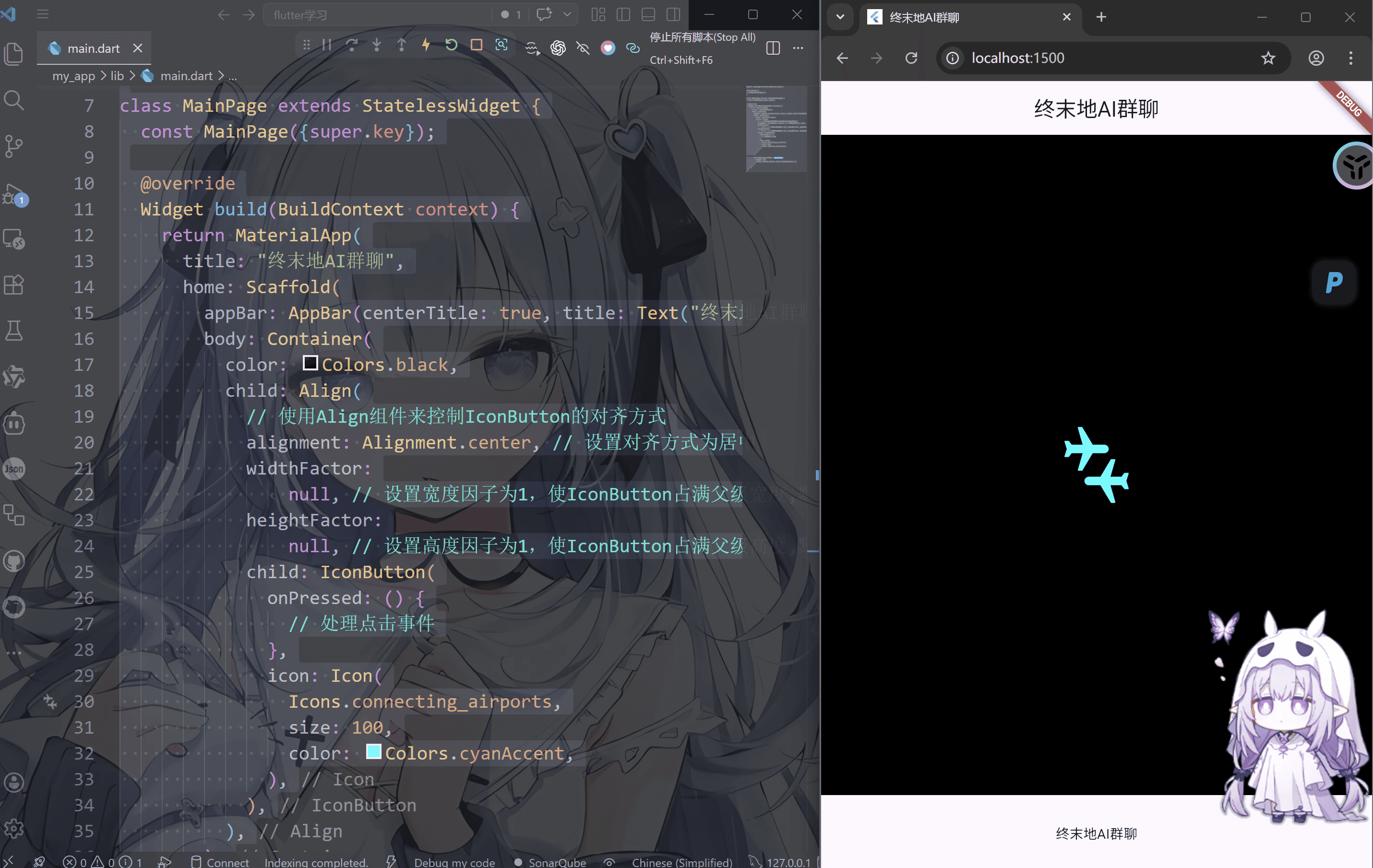Viewport: 1373px width, 868px height.
Task: Toggle the primary sidebar layout button
Action: pos(623,15)
